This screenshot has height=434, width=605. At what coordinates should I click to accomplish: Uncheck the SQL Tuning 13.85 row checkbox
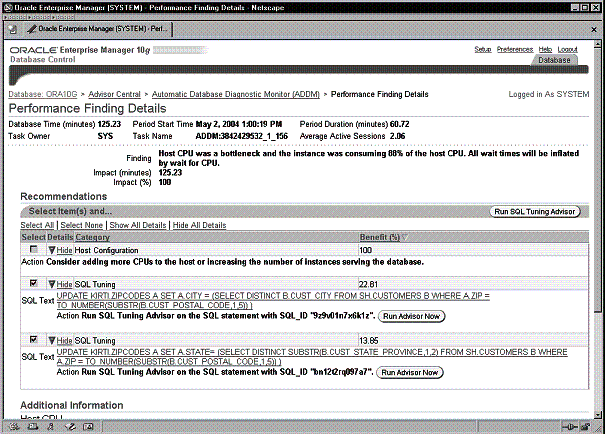[34, 339]
